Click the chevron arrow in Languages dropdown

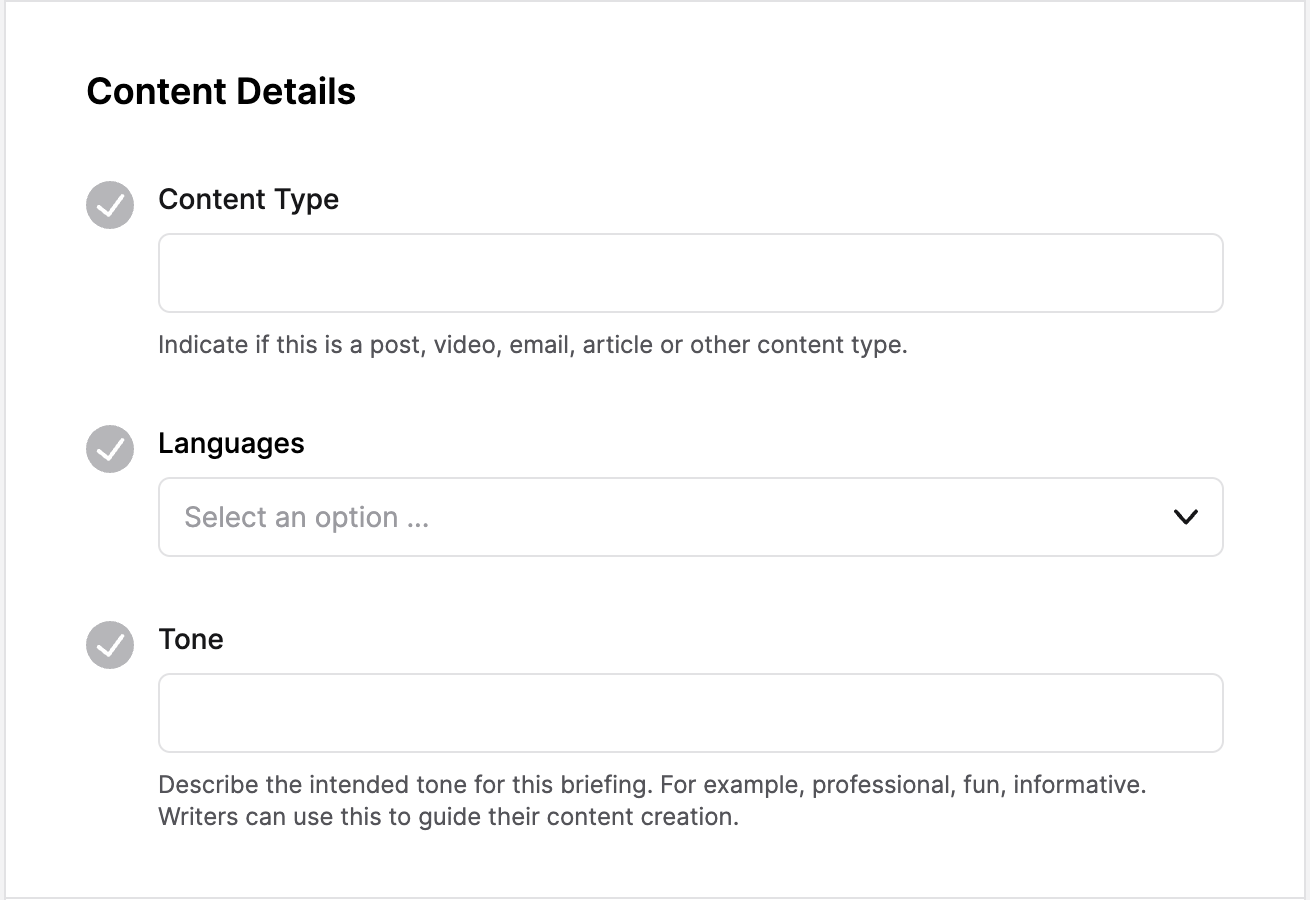[x=1186, y=517]
